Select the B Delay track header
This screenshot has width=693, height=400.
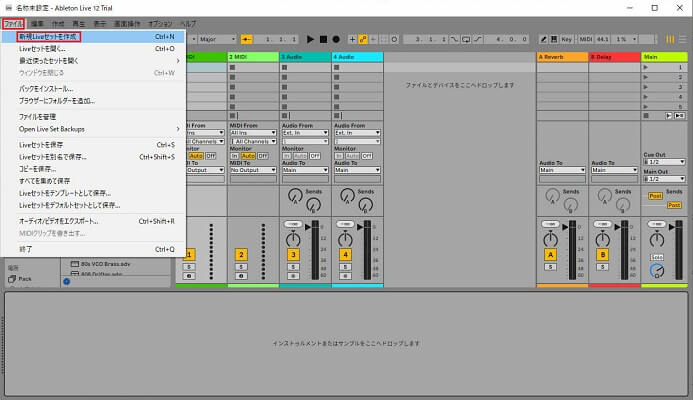click(x=615, y=57)
